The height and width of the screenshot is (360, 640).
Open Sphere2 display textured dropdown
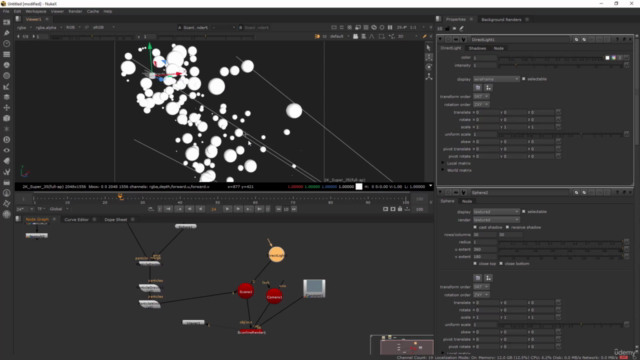pyautogui.click(x=496, y=211)
